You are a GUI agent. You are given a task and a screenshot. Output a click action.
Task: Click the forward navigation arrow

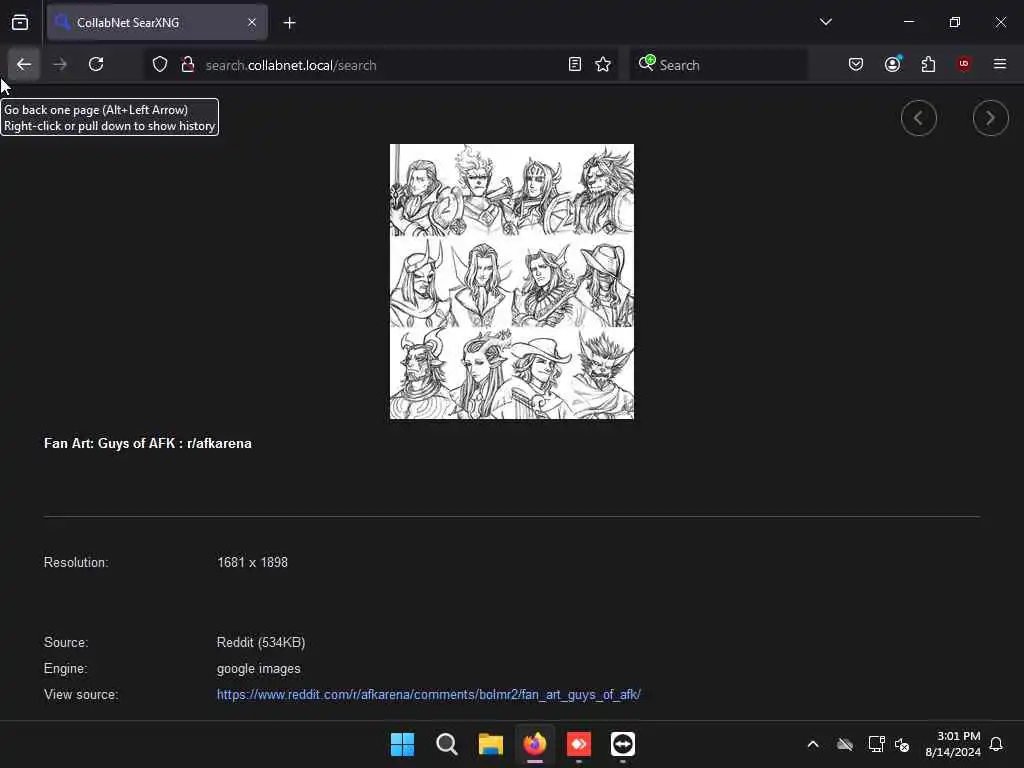click(x=59, y=65)
